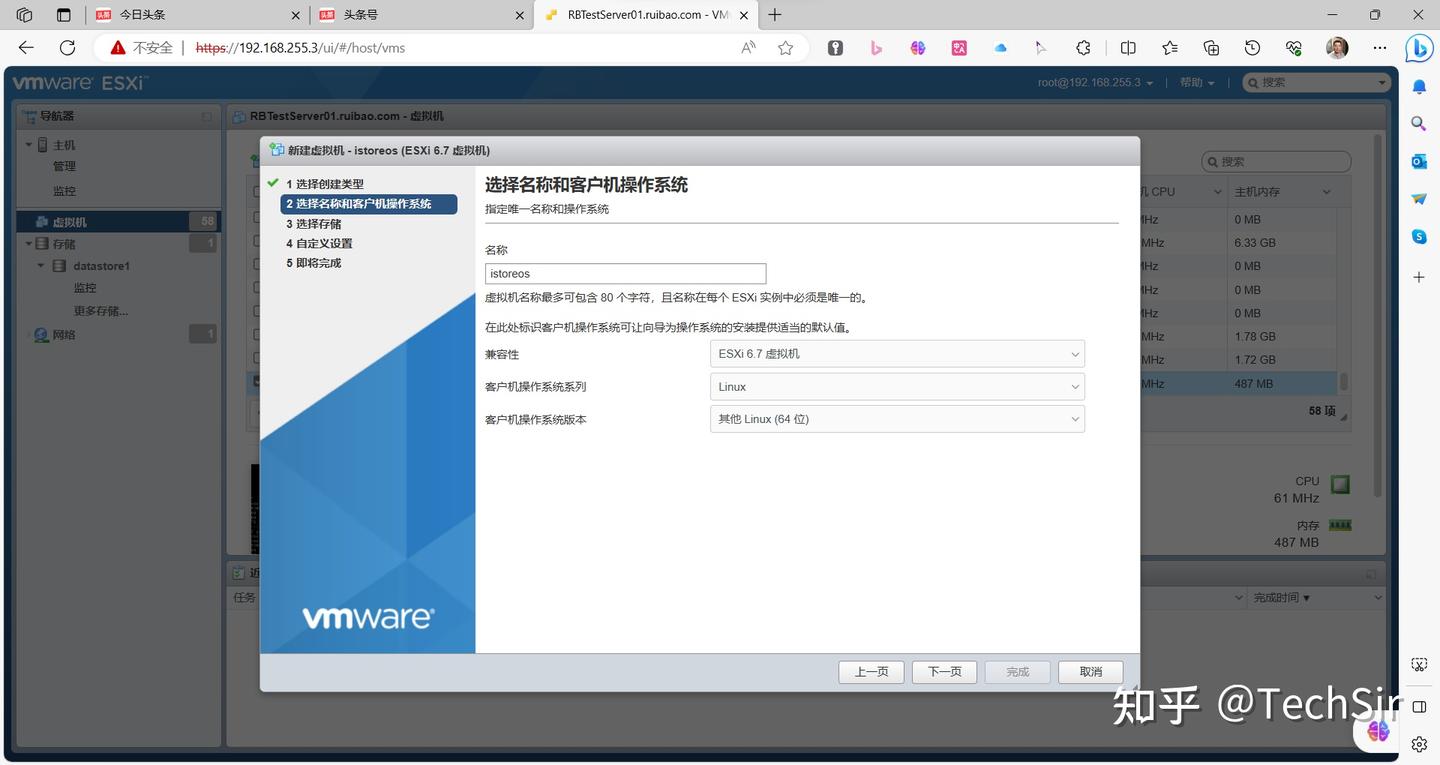Open 管理 under 主机 in navigator

[64, 167]
